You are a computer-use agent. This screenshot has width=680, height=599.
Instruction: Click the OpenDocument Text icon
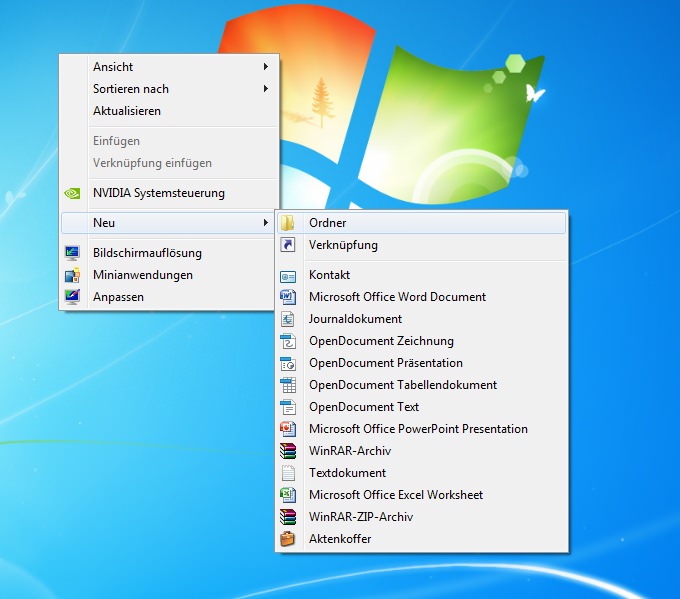pos(288,407)
